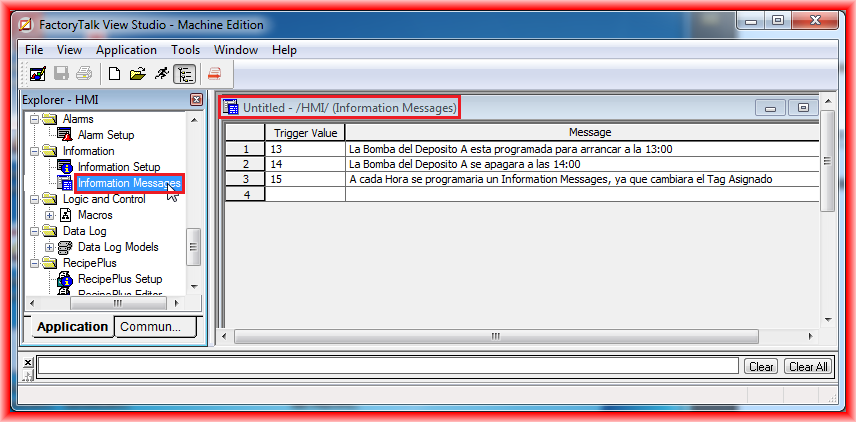Viewport: 856px width, 422px height.
Task: Expand the Data Log Models node
Action: pos(50,247)
